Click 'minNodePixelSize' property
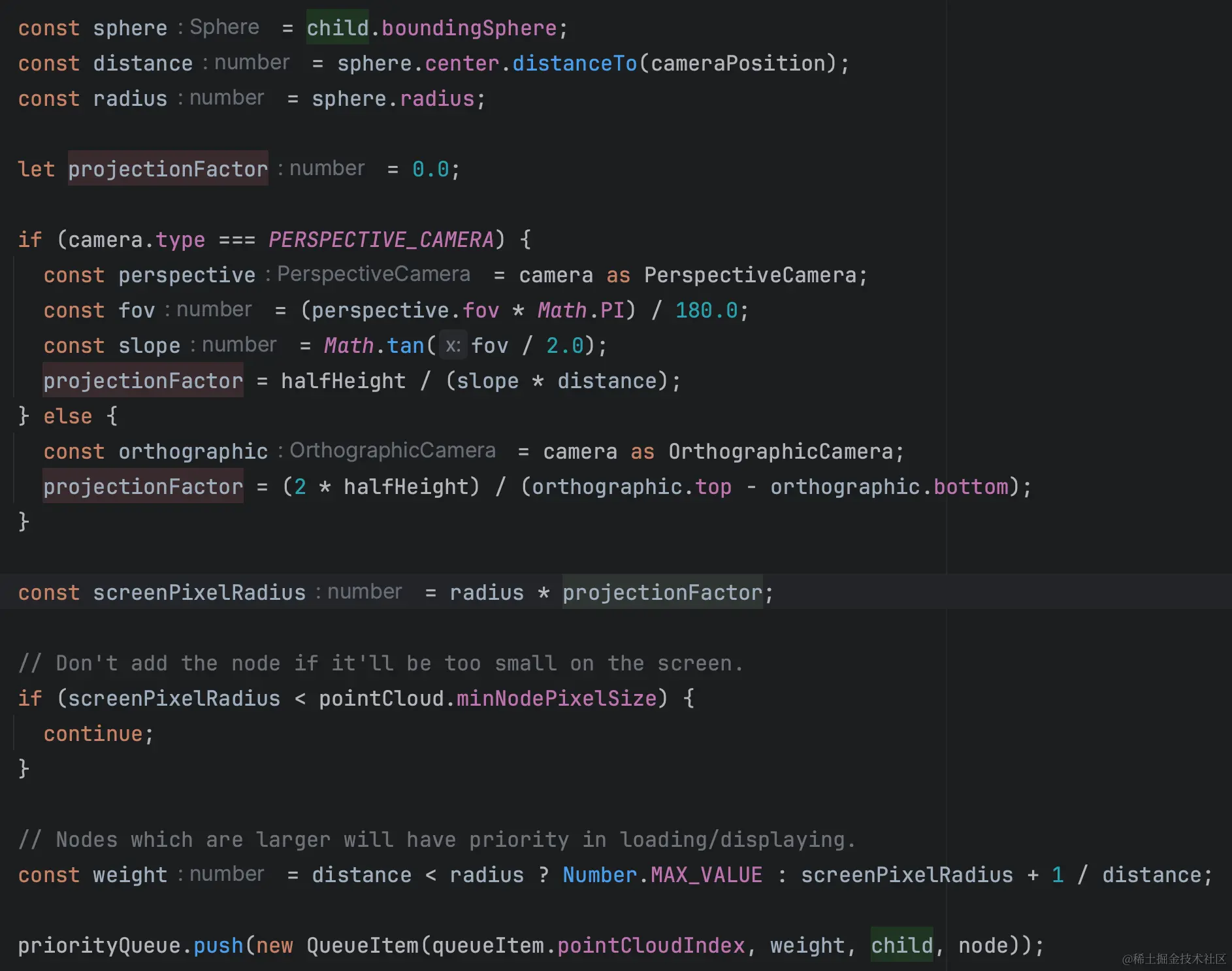The height and width of the screenshot is (971, 1232). 557,699
